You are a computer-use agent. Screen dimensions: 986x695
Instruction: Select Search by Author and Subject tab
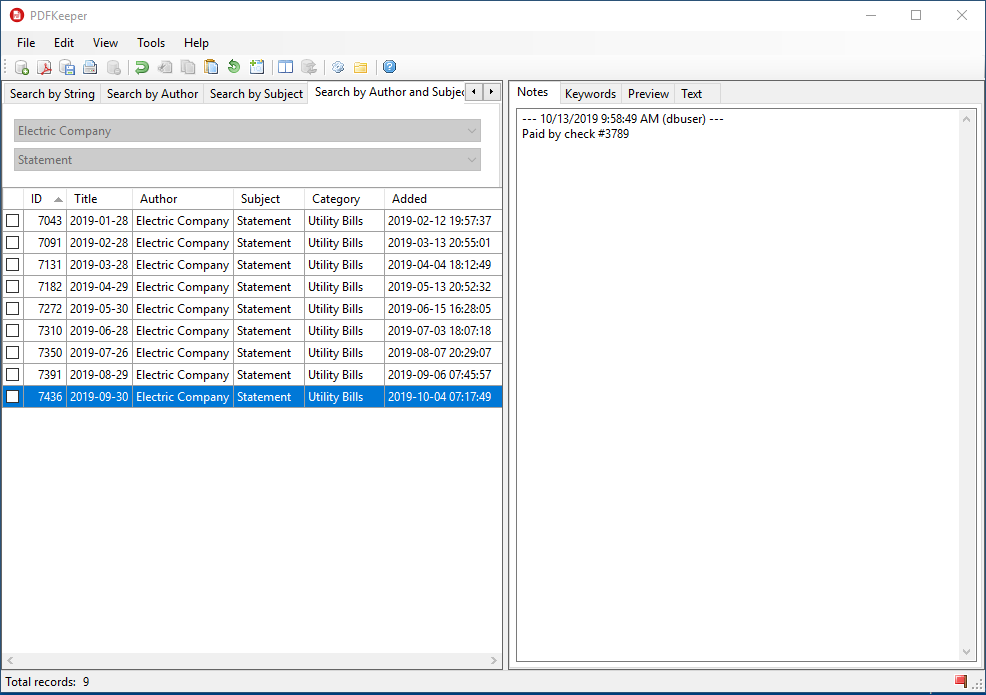[388, 92]
